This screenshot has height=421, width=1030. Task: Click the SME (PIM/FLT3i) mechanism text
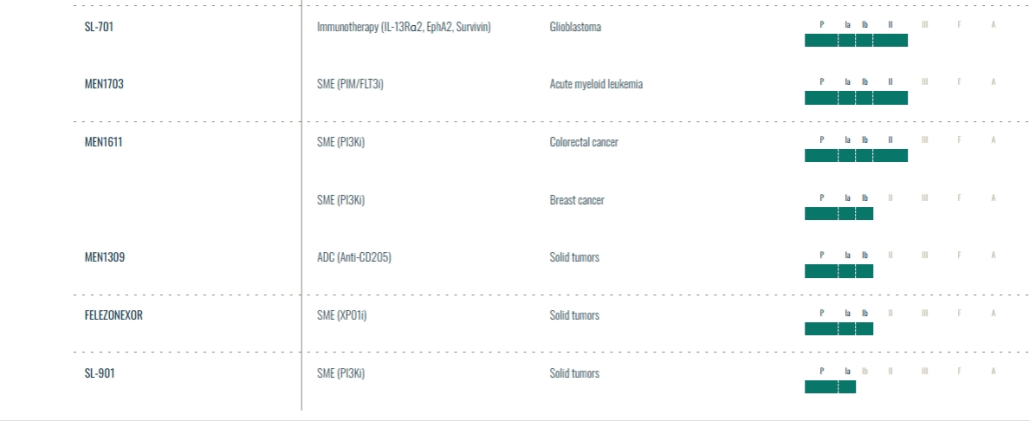point(350,85)
